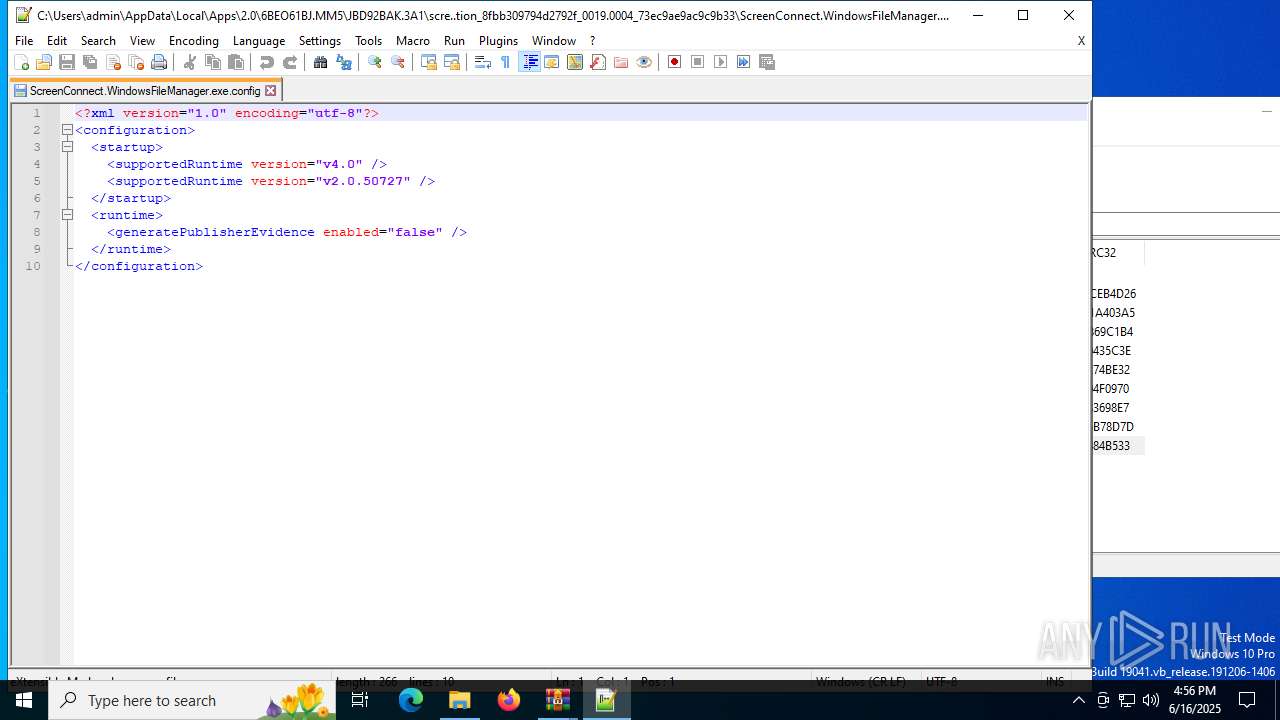The height and width of the screenshot is (720, 1280).
Task: Click the Paste toolbar icon
Action: pyautogui.click(x=236, y=62)
